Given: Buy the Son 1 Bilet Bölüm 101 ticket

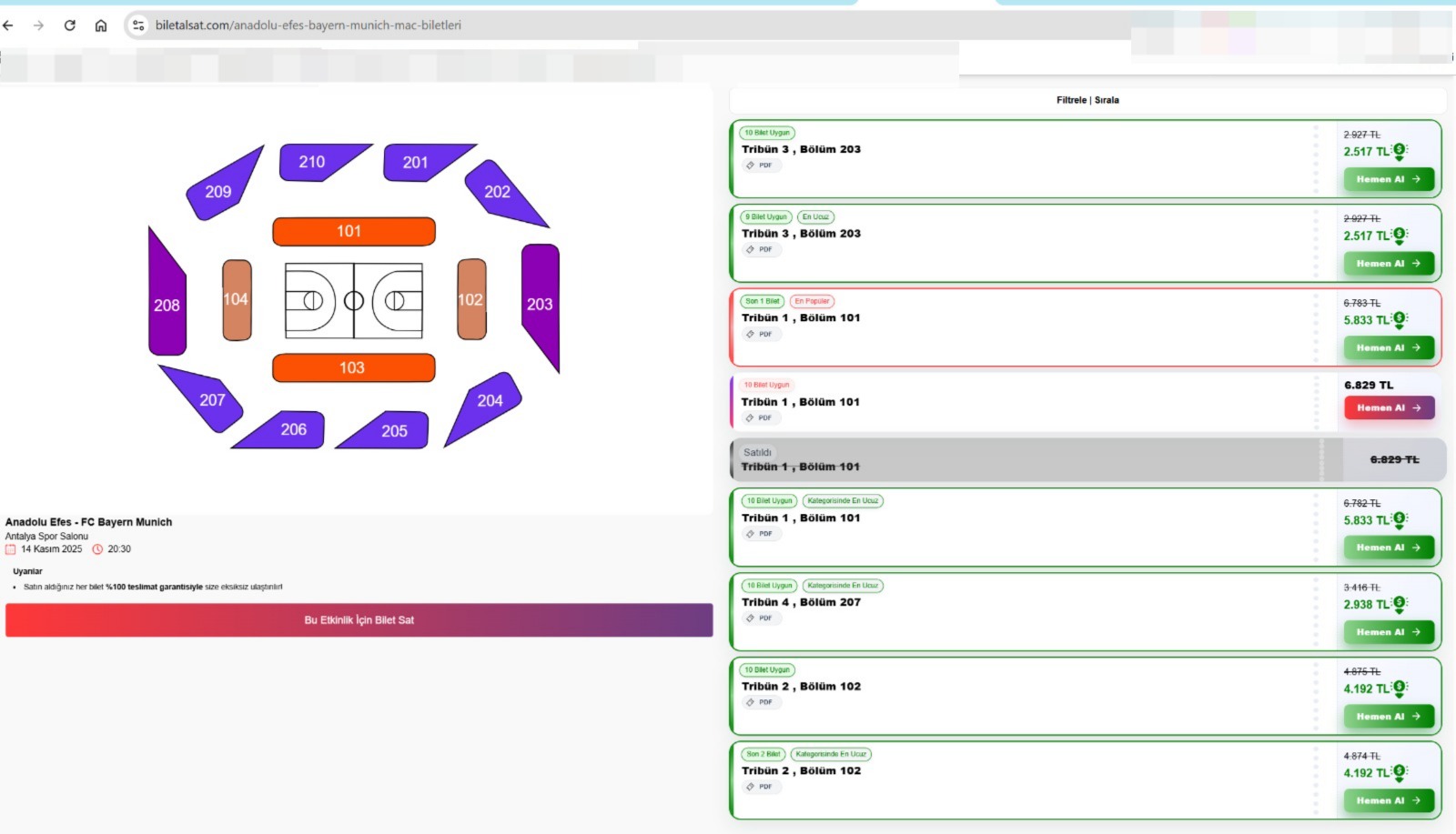Looking at the screenshot, I should (1389, 347).
